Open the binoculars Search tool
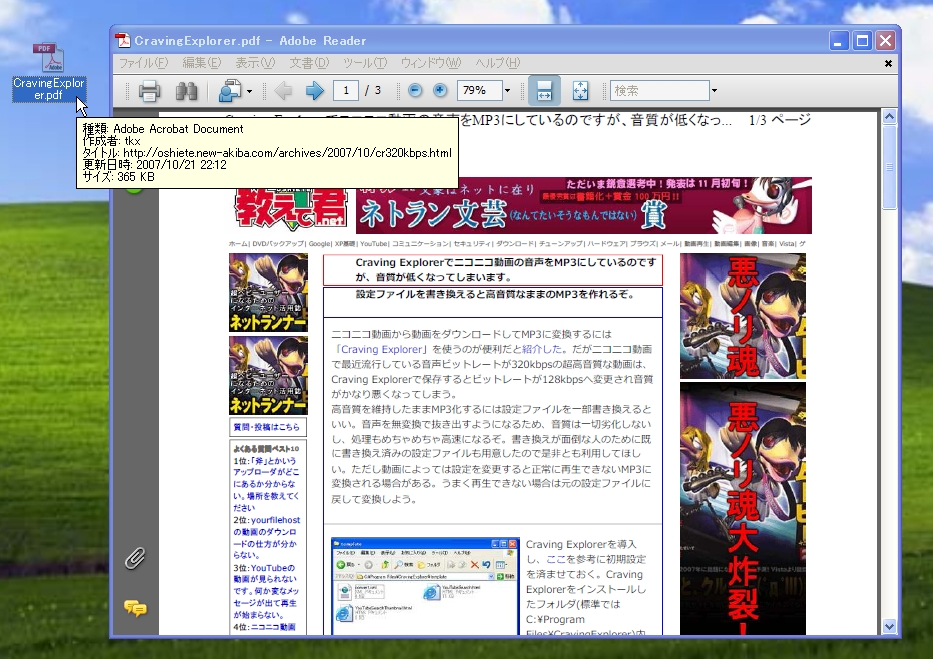Viewport: 933px width, 659px height. point(186,91)
